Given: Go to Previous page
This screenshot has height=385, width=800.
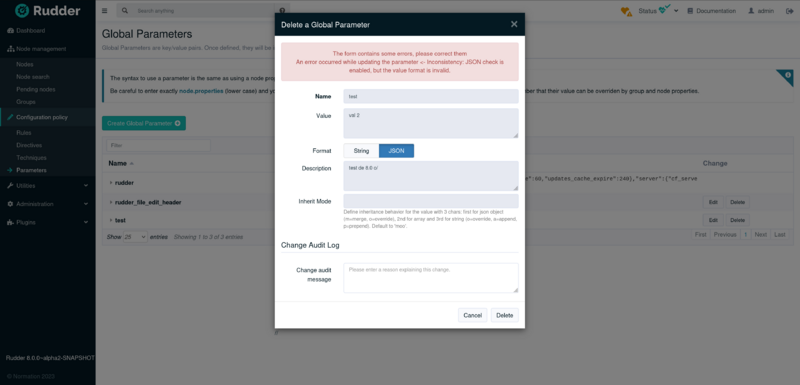Looking at the screenshot, I should coord(724,235).
